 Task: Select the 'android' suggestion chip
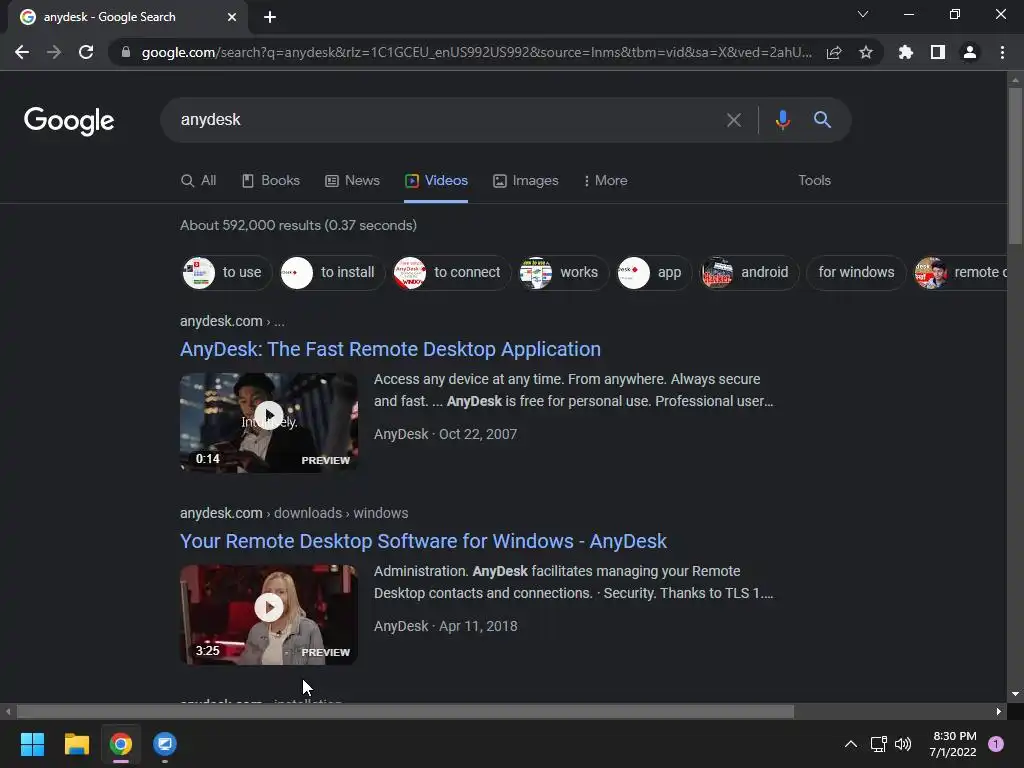[x=749, y=272]
